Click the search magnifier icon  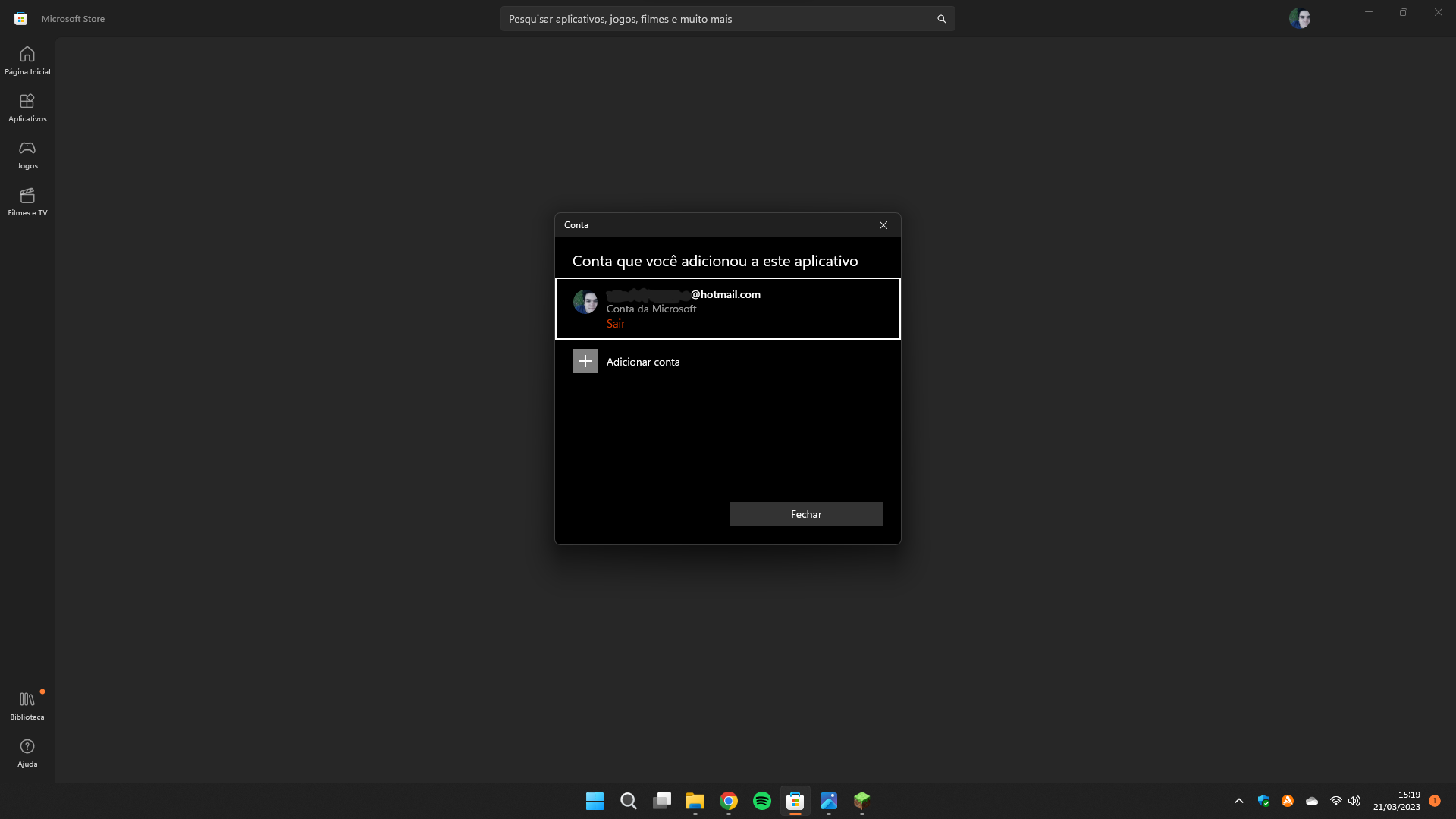click(941, 19)
